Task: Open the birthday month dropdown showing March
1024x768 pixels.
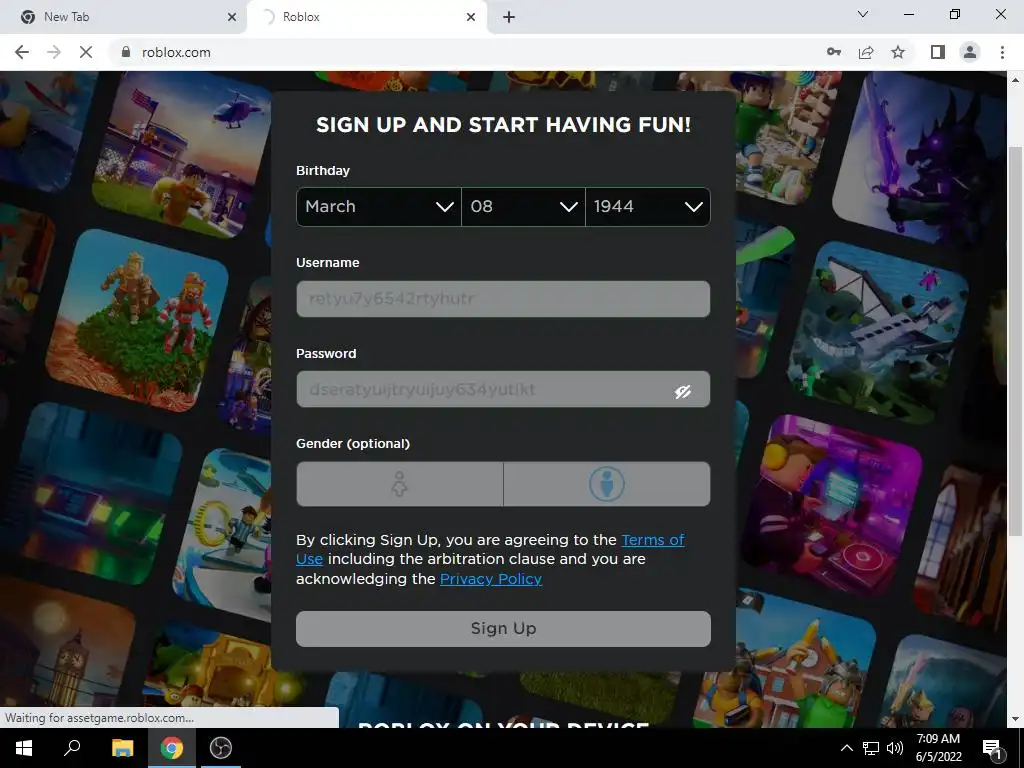Action: pyautogui.click(x=379, y=206)
